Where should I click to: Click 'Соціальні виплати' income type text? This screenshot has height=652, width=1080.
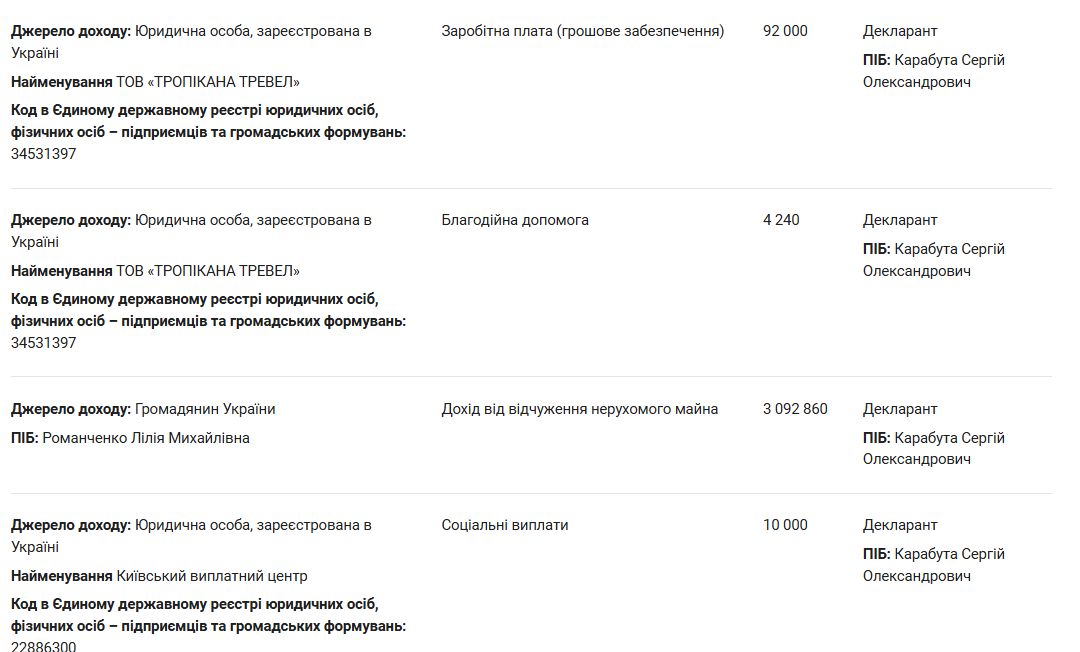505,525
